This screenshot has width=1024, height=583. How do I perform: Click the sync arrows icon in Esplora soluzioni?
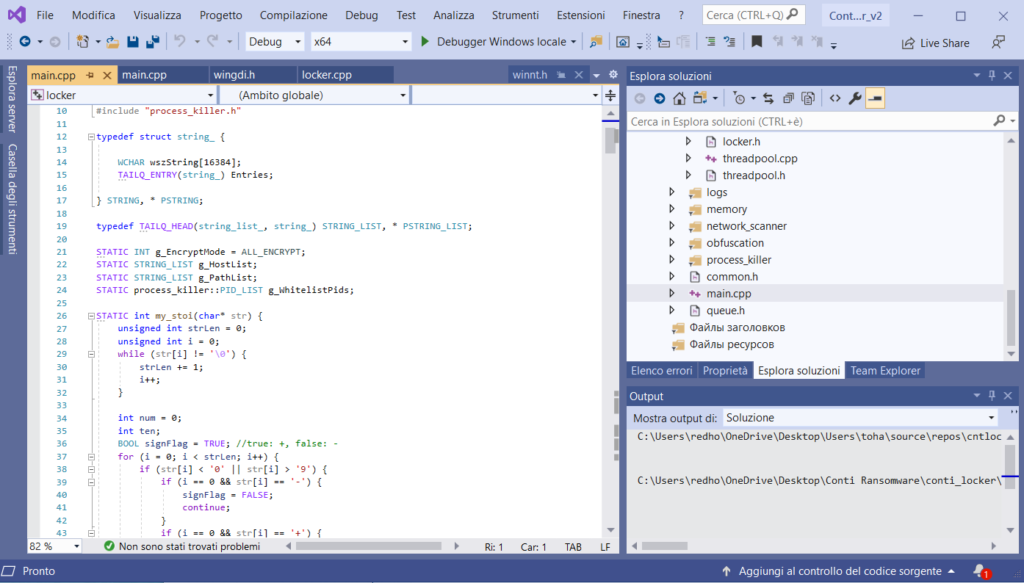[x=768, y=98]
